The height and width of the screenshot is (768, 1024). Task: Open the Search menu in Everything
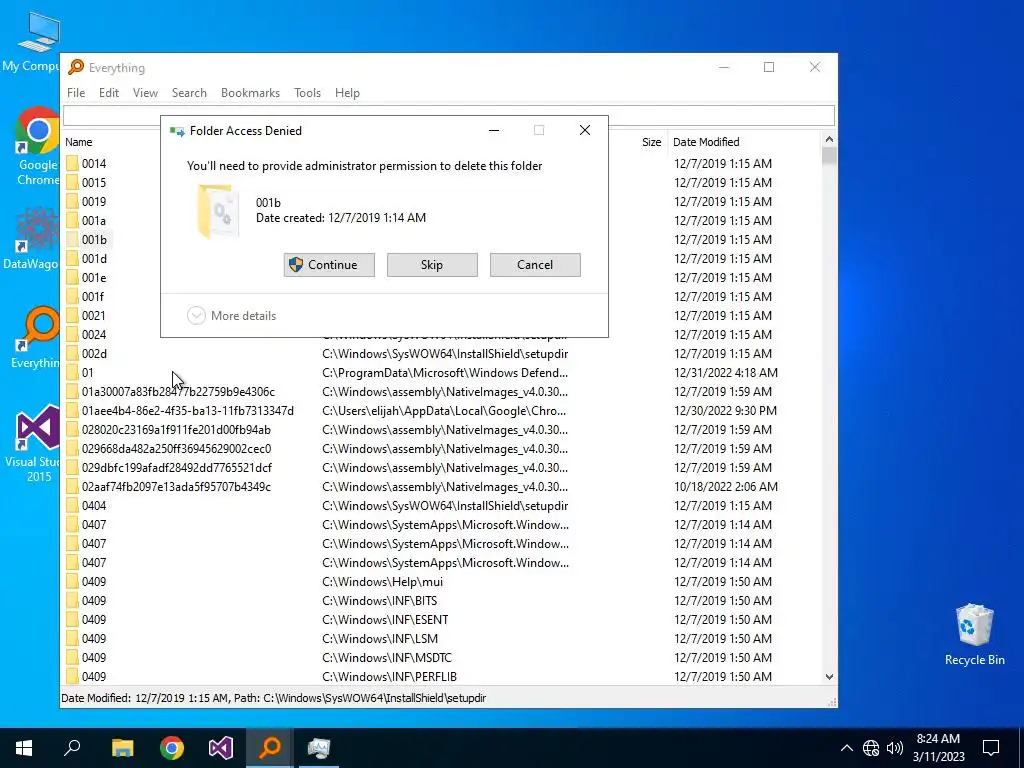[189, 93]
